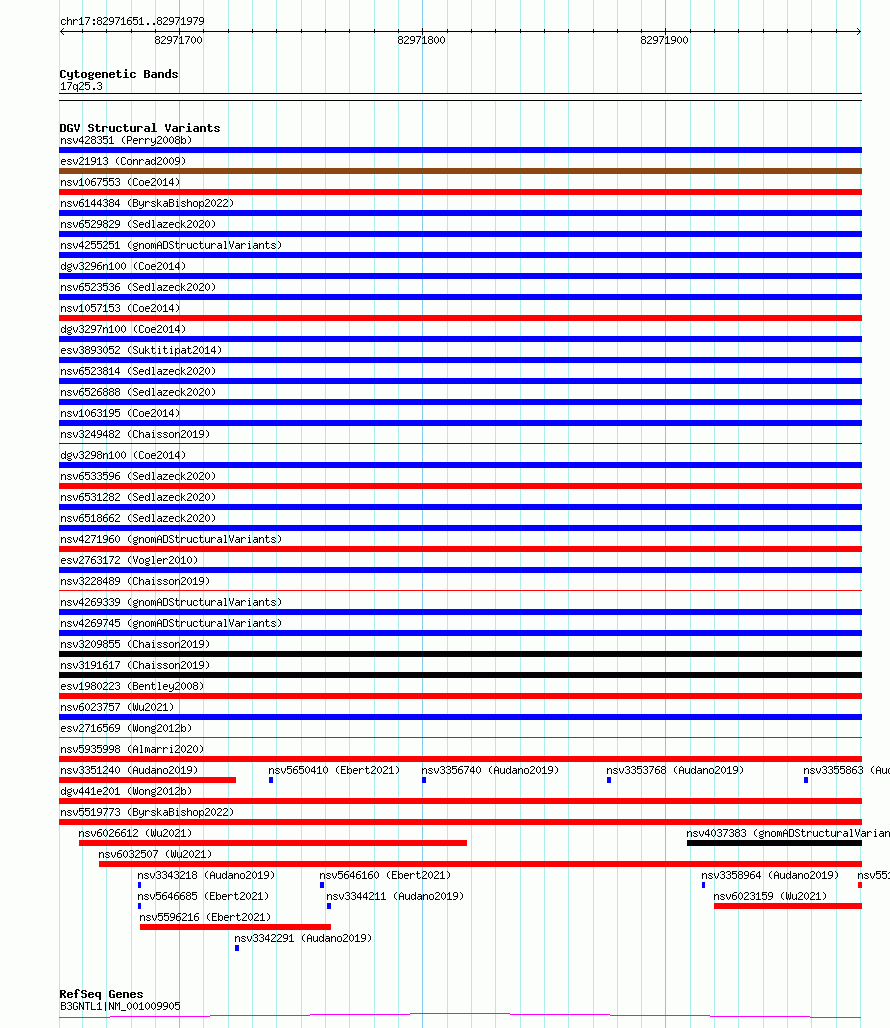Viewport: 890px width, 1028px height.
Task: Click the 17q25.3 cytogenetic band label
Action: pos(81,86)
